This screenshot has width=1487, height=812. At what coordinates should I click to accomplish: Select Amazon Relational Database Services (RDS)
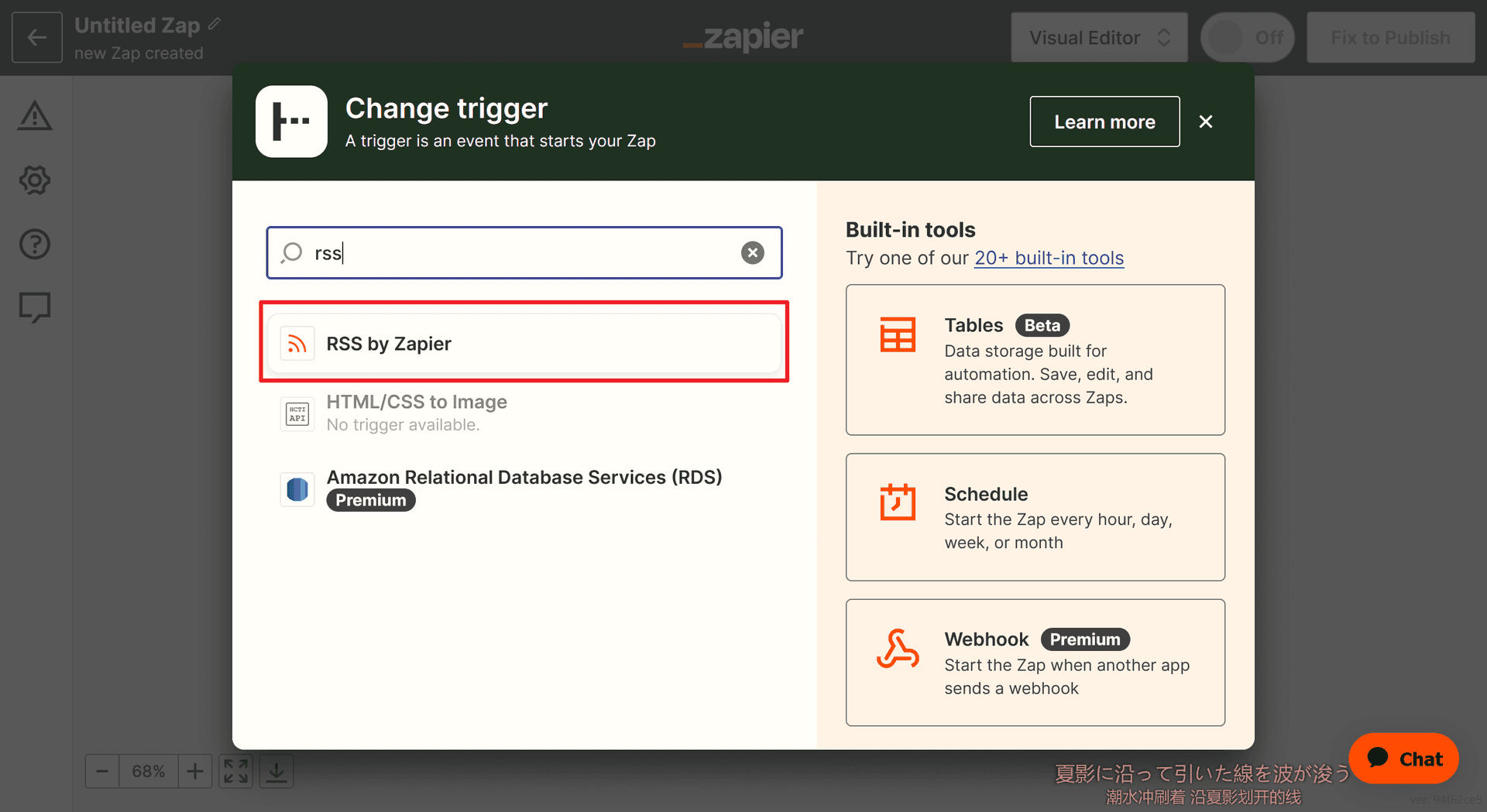point(524,489)
